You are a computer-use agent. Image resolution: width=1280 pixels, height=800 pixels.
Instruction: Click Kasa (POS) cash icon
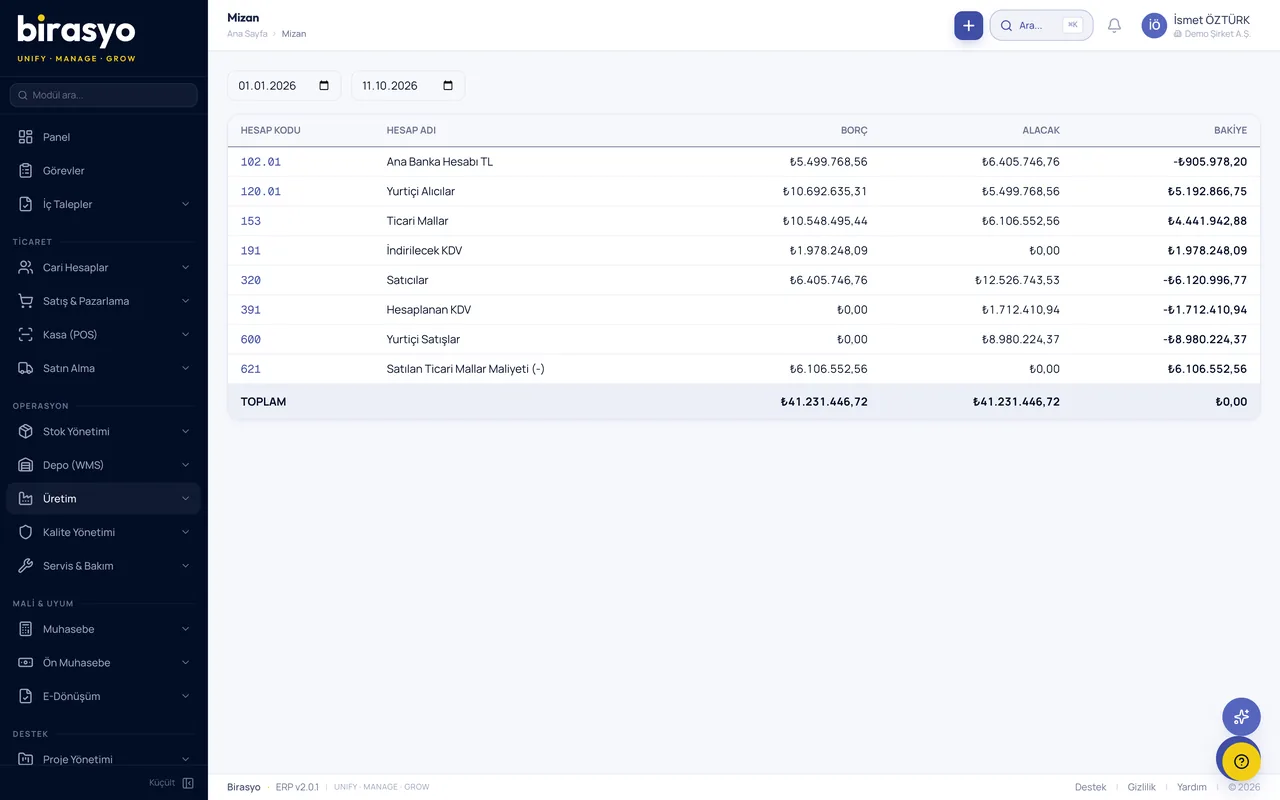click(x=26, y=335)
